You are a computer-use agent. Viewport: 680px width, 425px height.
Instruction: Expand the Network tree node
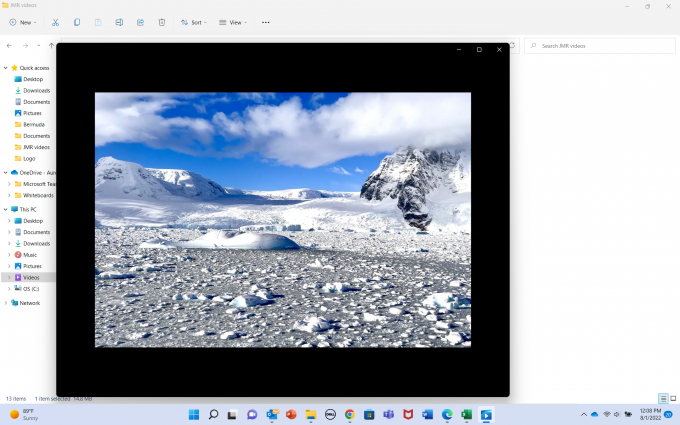tap(5, 302)
